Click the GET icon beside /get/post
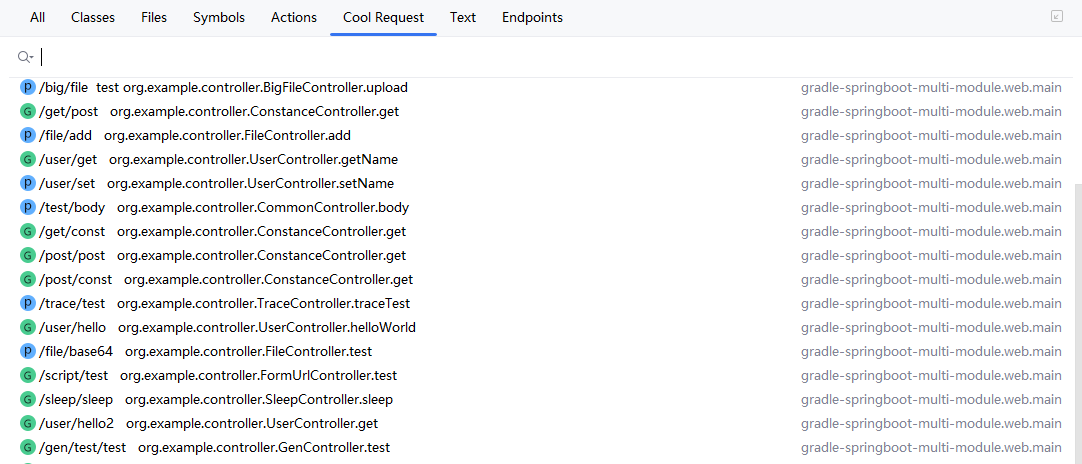1082x464 pixels. [27, 112]
